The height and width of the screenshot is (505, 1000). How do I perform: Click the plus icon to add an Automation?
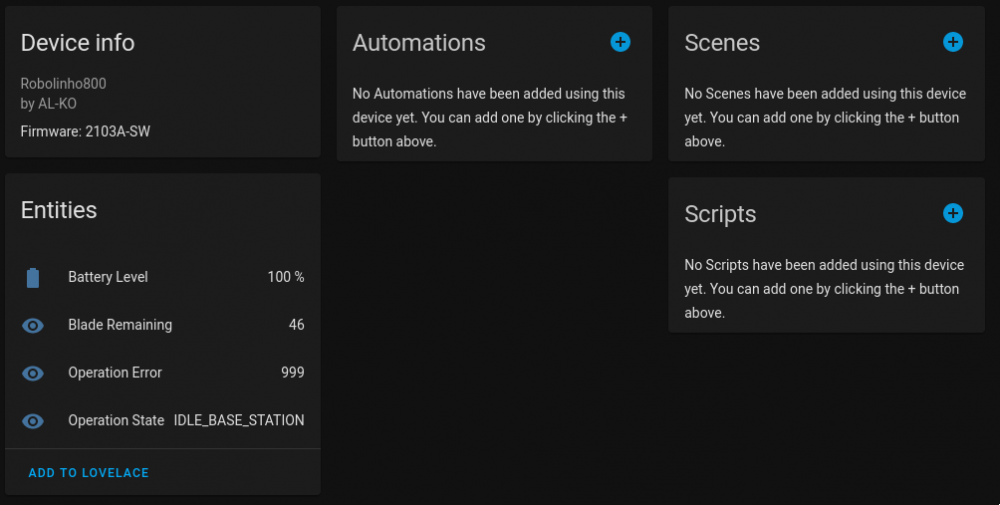[620, 42]
